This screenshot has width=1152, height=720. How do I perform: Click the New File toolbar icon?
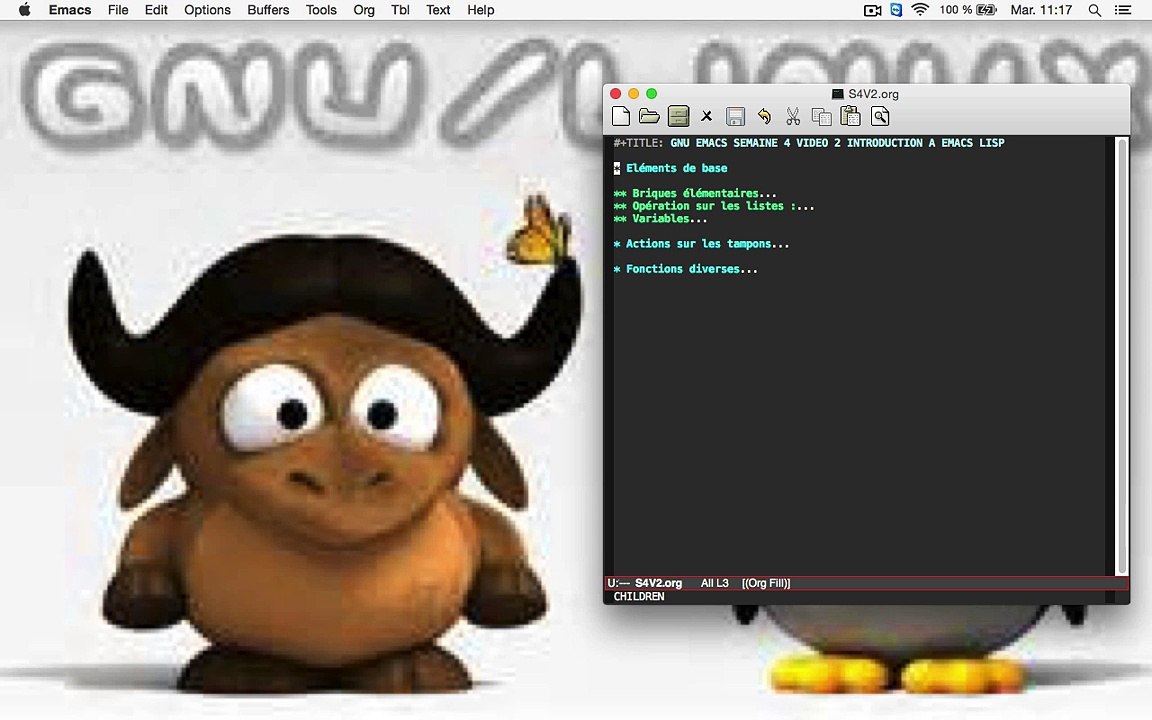click(621, 116)
